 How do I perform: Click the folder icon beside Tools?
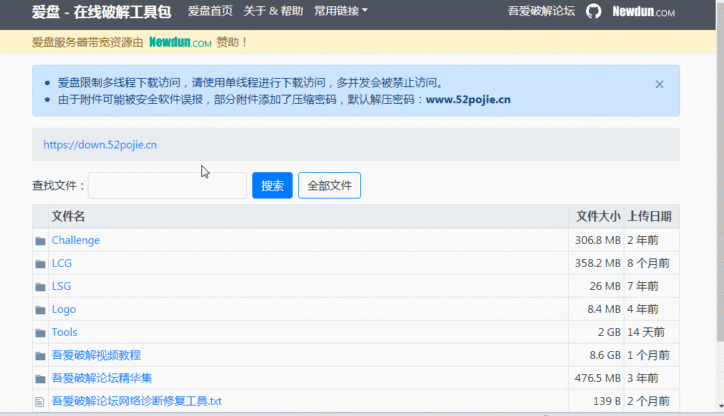point(40,333)
